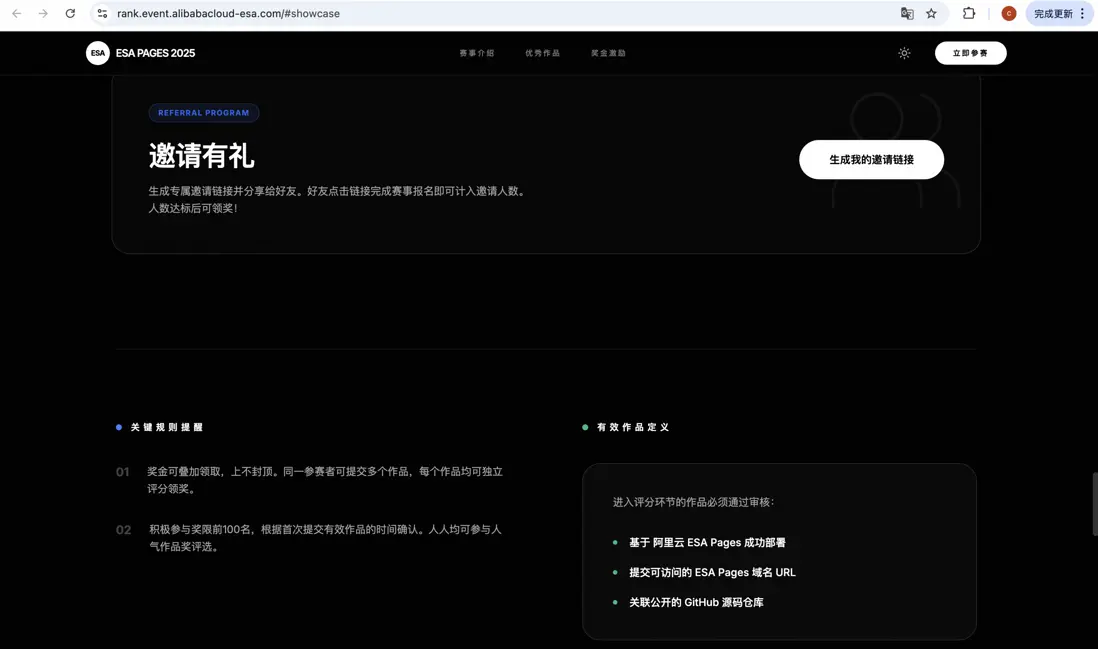Click the 关键规则提醒 section heading
Image resolution: width=1098 pixels, height=649 pixels.
(167, 427)
